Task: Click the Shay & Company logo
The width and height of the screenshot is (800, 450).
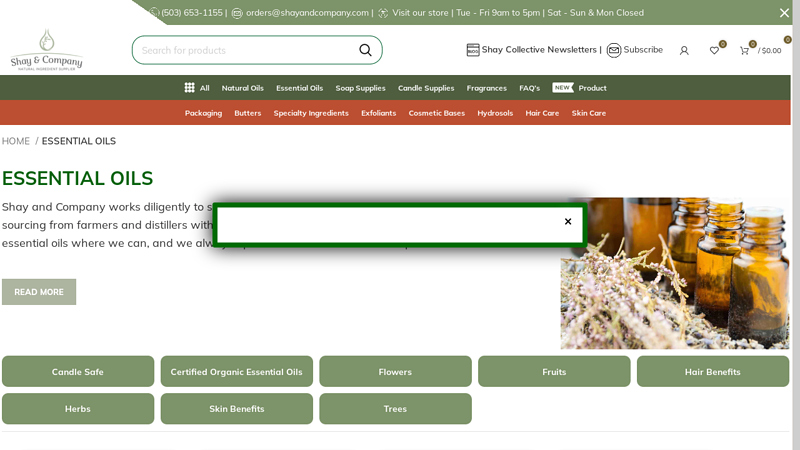Action: pyautogui.click(x=46, y=49)
